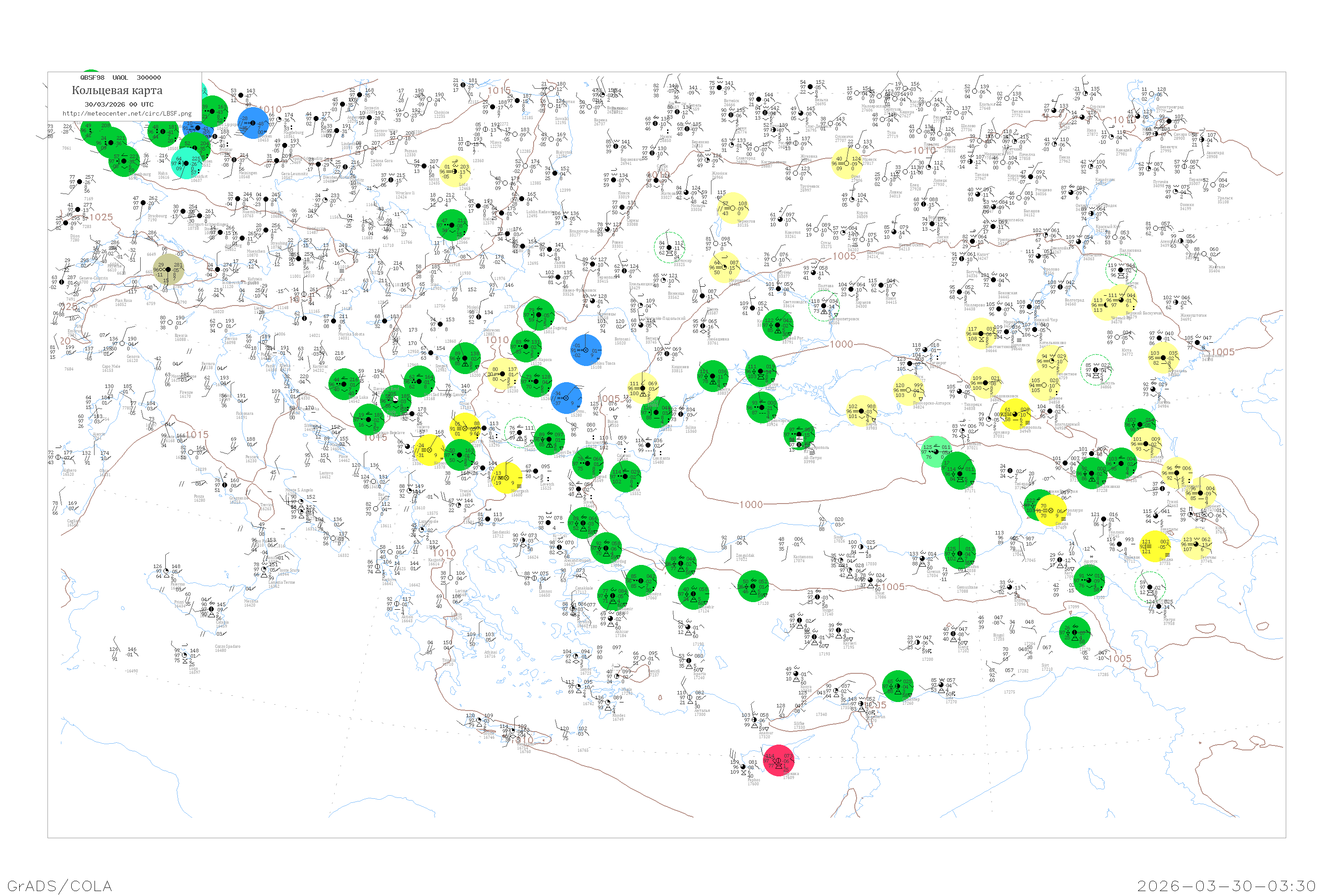1344x896 pixels.
Task: Select the blue circle at Ceahlau Toaca
Action: point(586,350)
